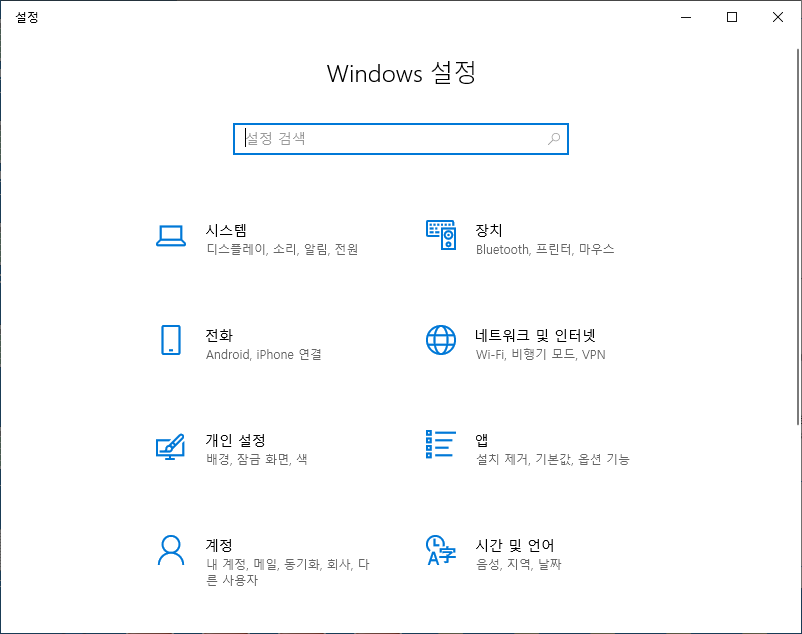Open the 시간 및 언어 clock icon
The image size is (802, 634).
440,550
